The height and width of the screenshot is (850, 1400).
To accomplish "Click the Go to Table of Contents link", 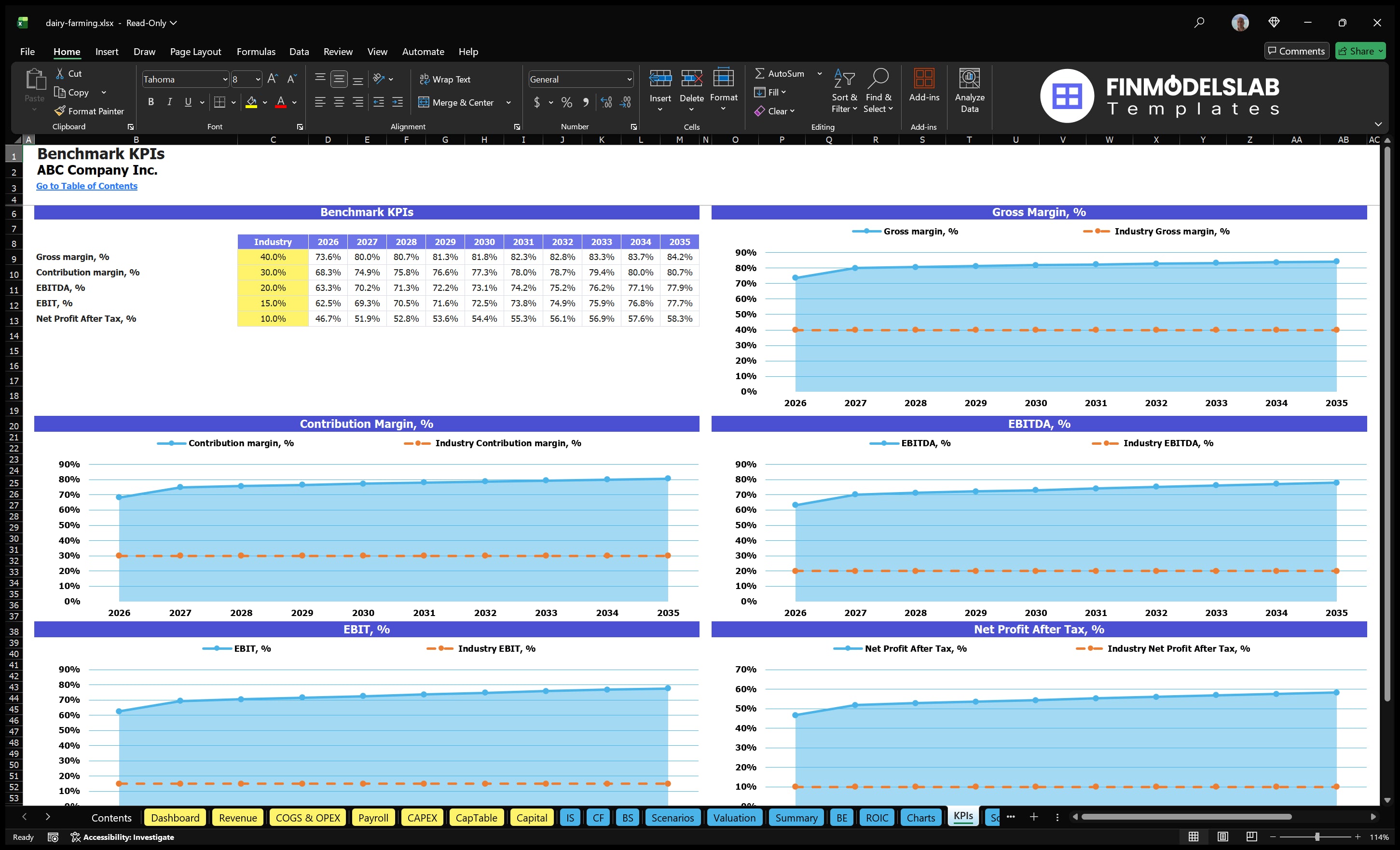I will tap(86, 186).
